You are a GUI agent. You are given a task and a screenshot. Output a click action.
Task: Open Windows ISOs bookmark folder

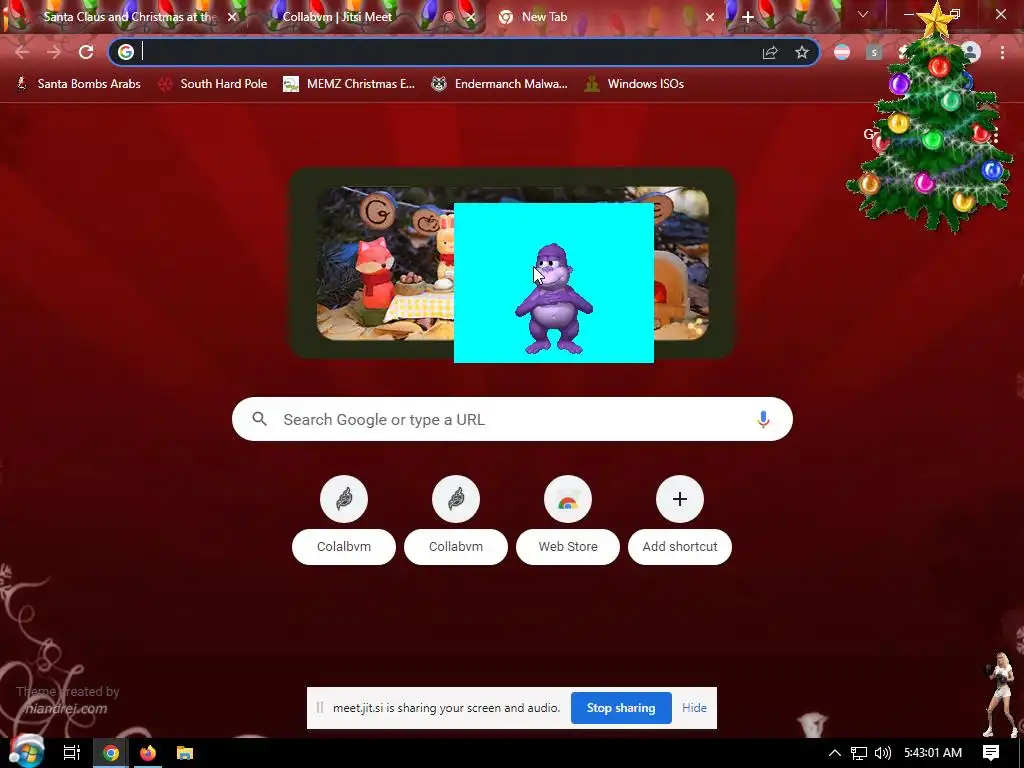(x=634, y=84)
